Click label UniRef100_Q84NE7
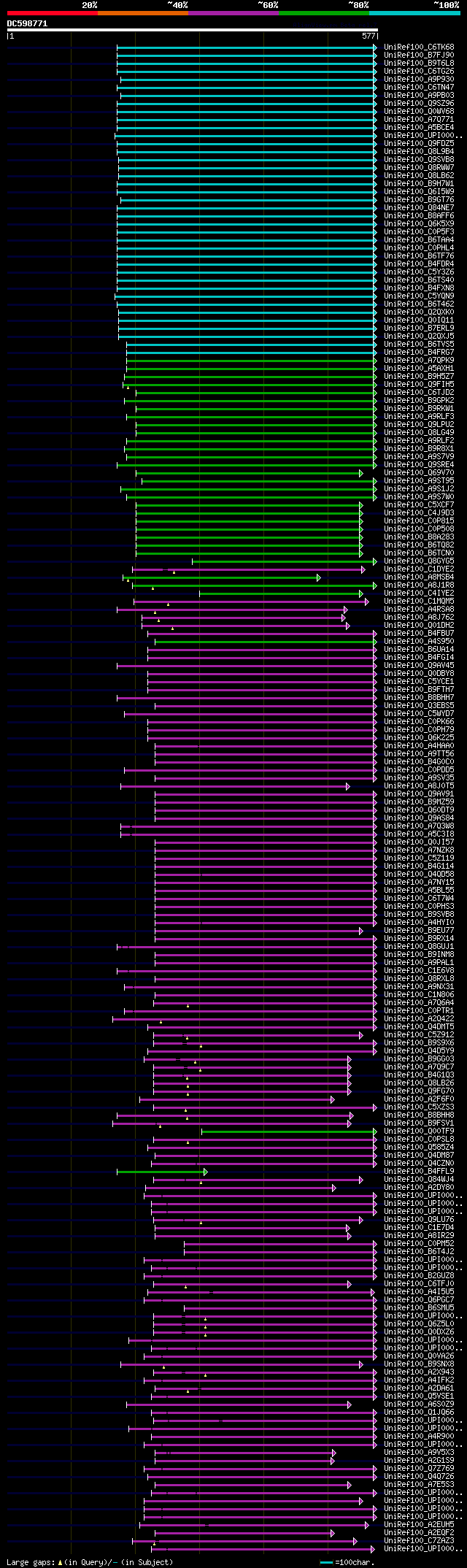Viewport: 467px width, 1568px height. pyautogui.click(x=419, y=207)
